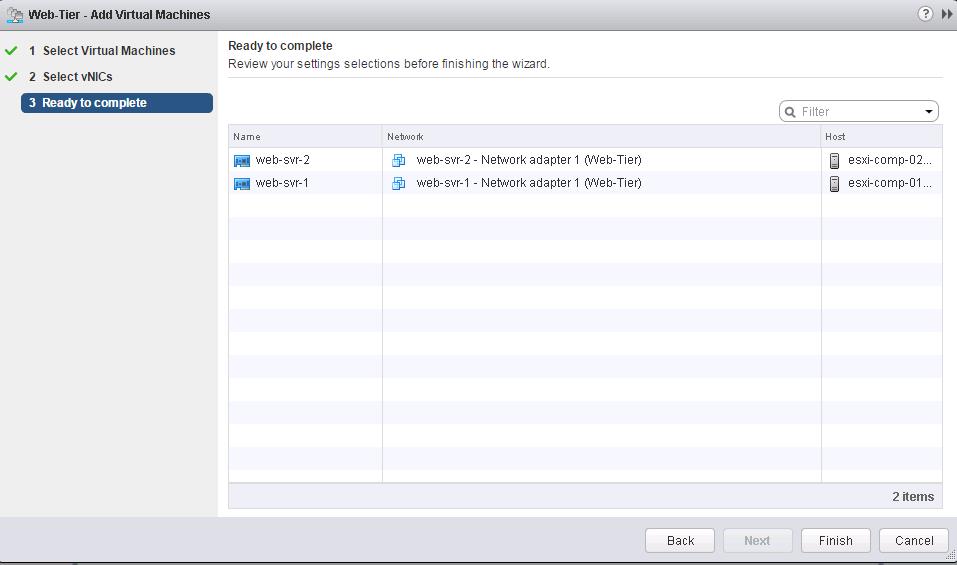Open the Filter dropdown arrow

(928, 112)
